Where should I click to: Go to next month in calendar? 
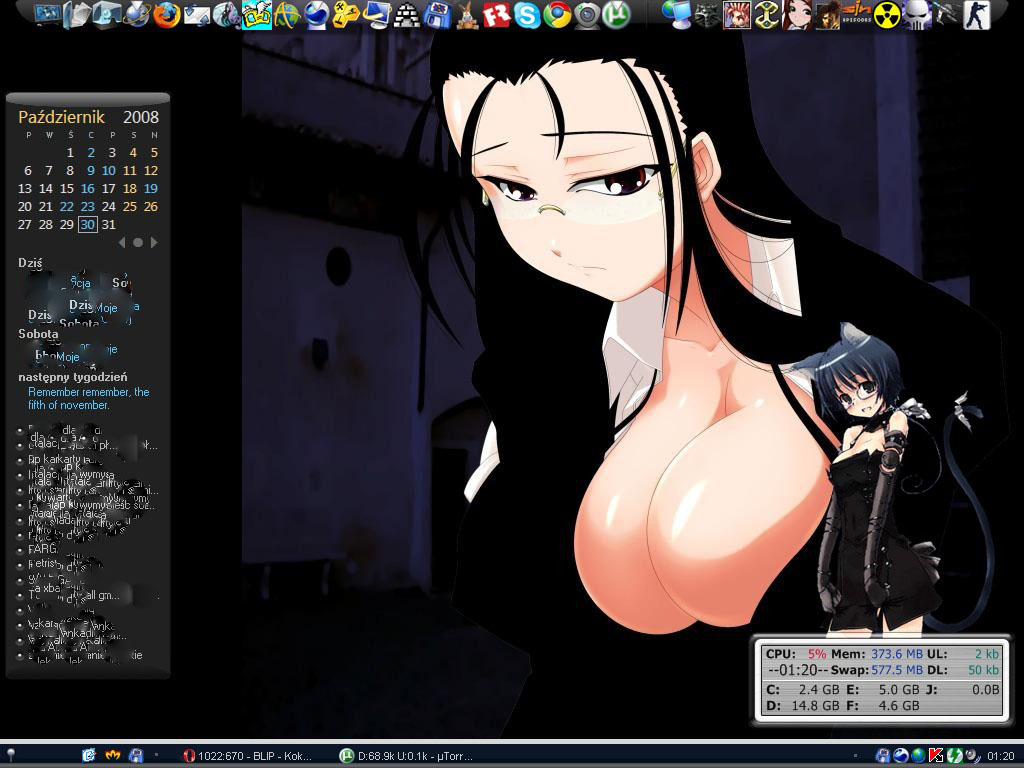(x=154, y=242)
